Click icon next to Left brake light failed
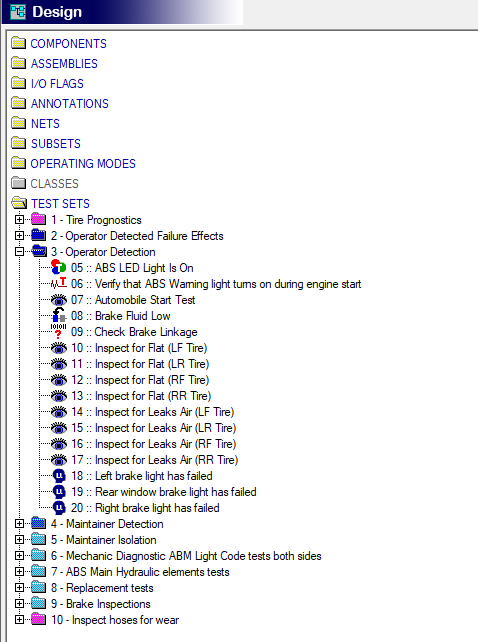Image resolution: width=478 pixels, height=642 pixels. pyautogui.click(x=59, y=476)
